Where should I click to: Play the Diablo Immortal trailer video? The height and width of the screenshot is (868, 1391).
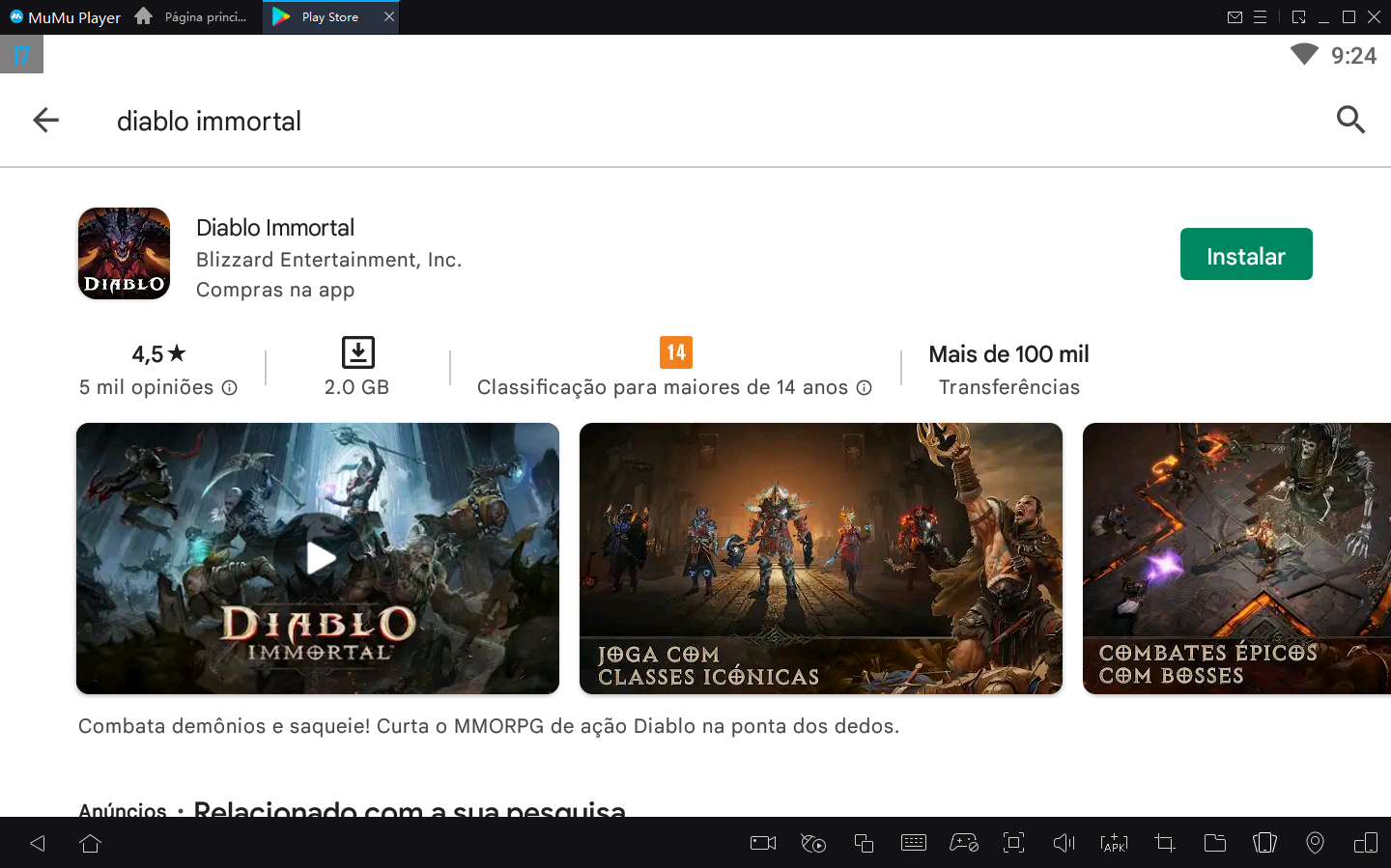click(x=318, y=558)
